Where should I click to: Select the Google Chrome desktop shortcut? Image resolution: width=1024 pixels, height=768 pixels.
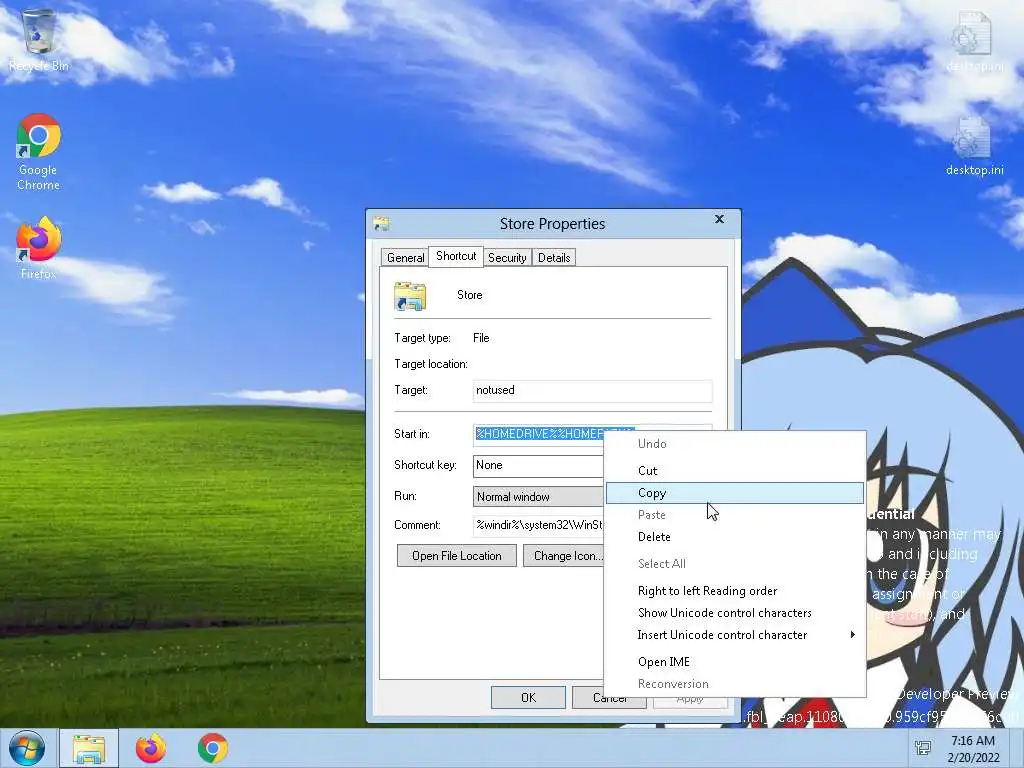click(39, 152)
